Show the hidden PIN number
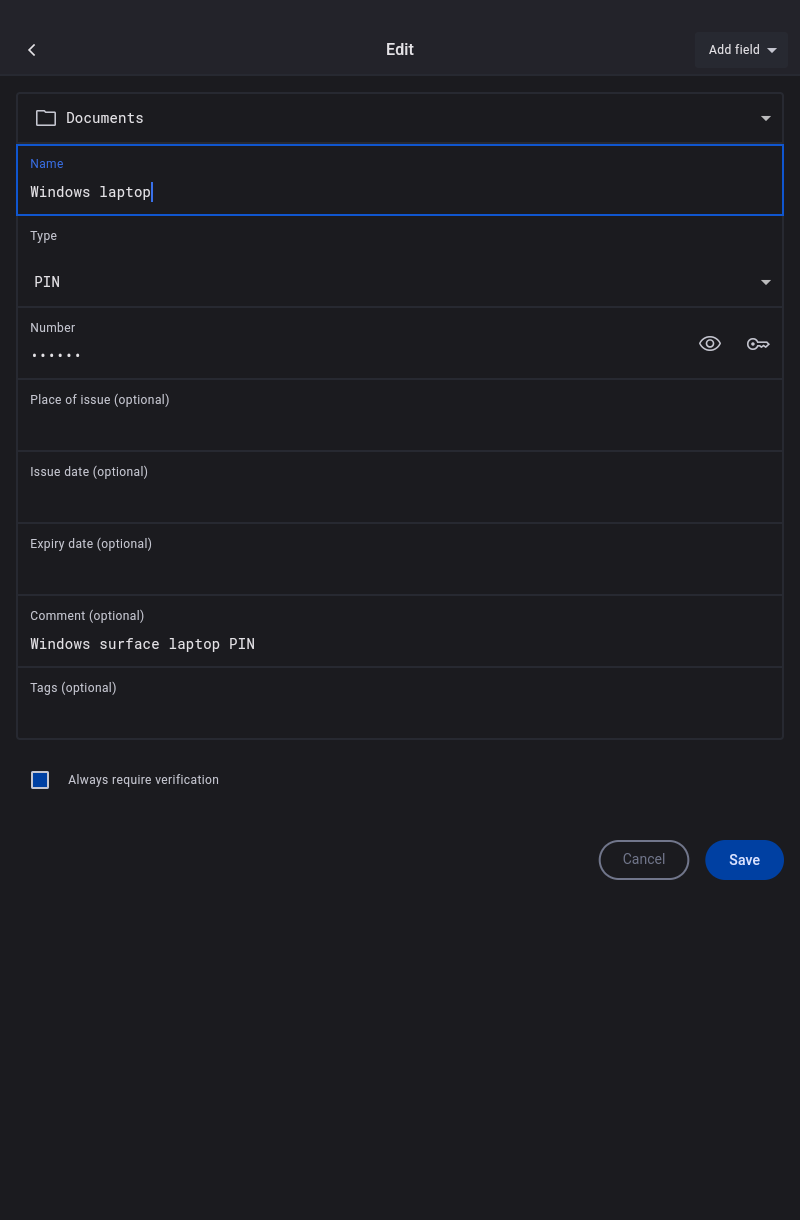The height and width of the screenshot is (1220, 800). tap(710, 344)
